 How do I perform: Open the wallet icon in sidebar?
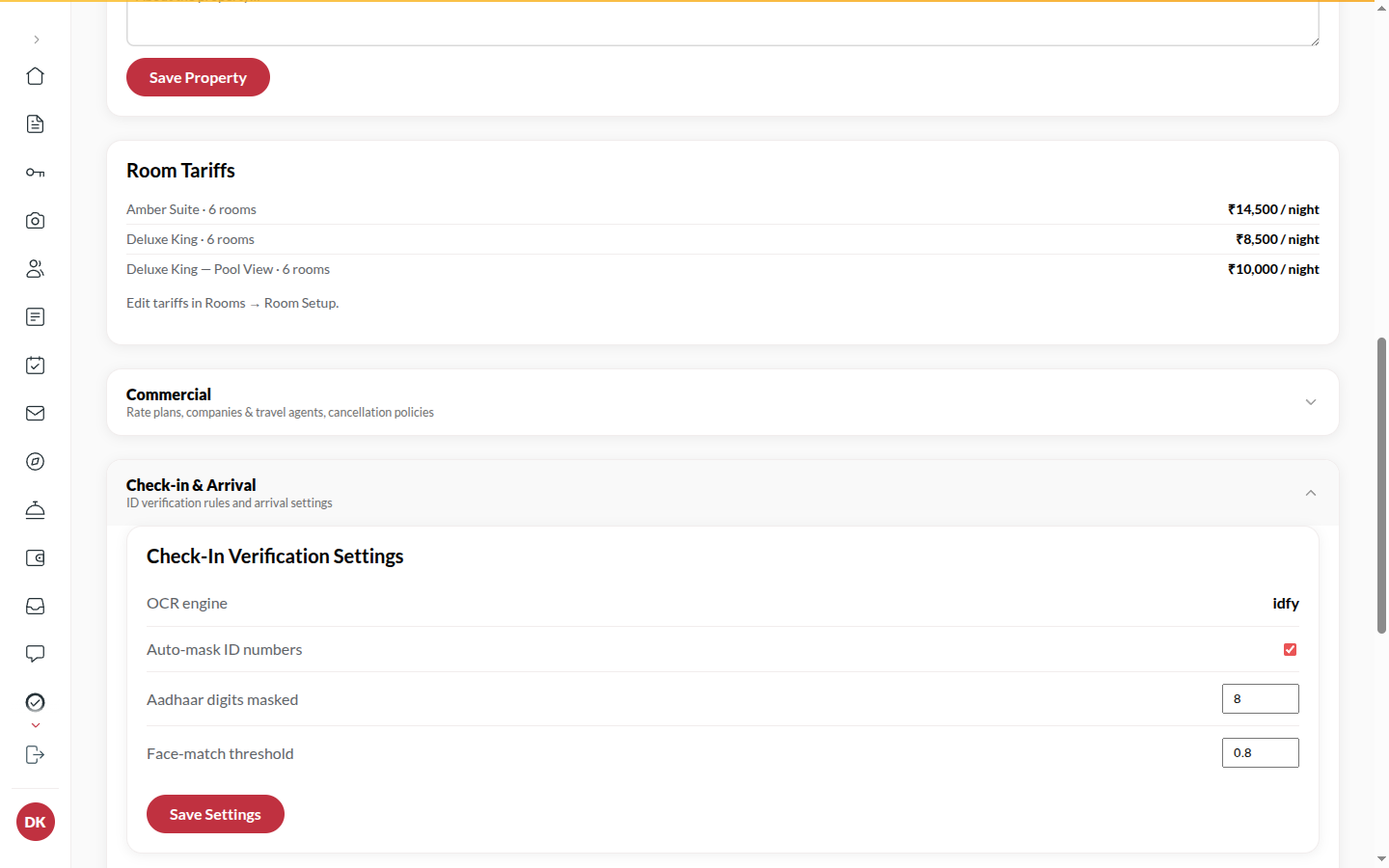[36, 558]
